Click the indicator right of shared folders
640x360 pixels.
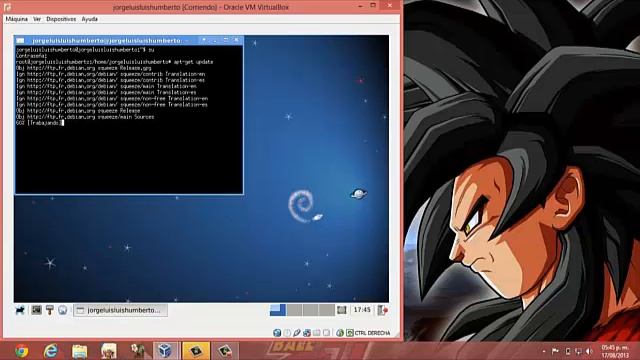tap(326, 333)
